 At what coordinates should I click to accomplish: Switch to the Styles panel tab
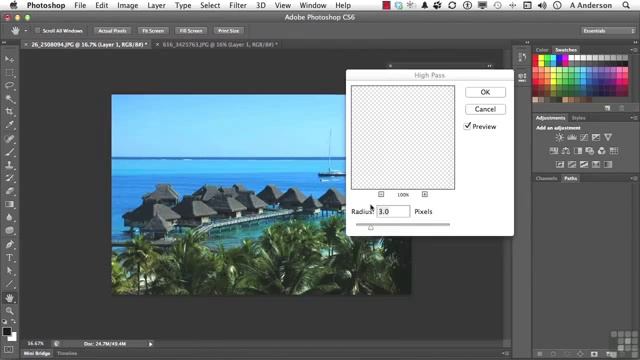(x=578, y=118)
